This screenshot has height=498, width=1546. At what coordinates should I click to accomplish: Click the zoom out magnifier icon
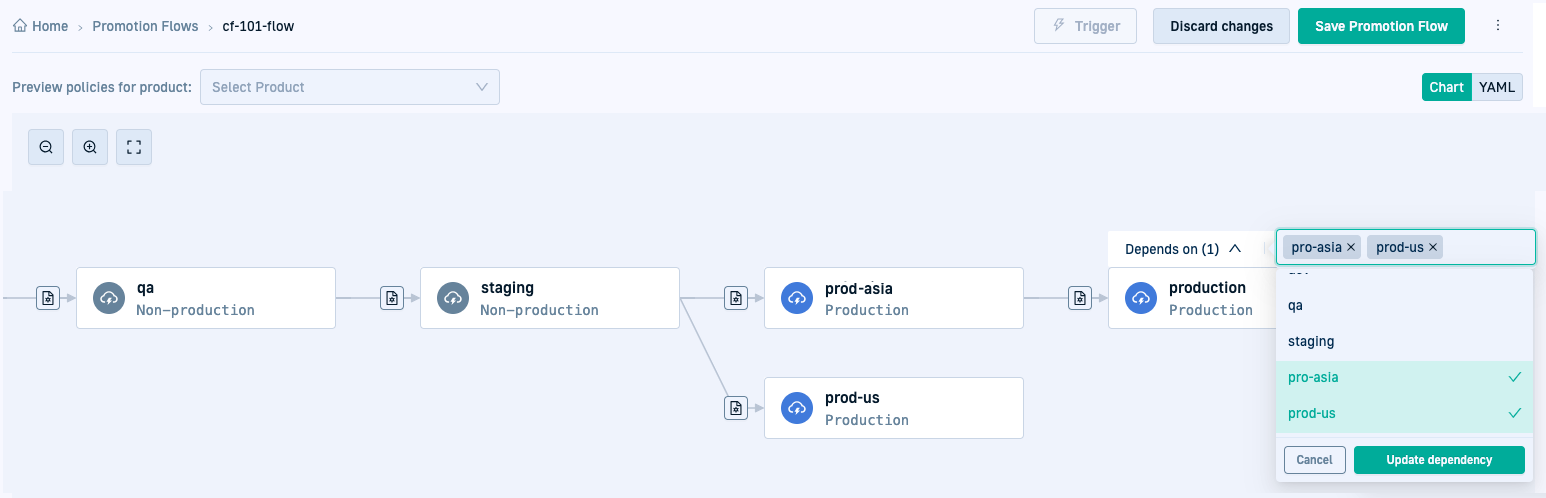point(46,147)
